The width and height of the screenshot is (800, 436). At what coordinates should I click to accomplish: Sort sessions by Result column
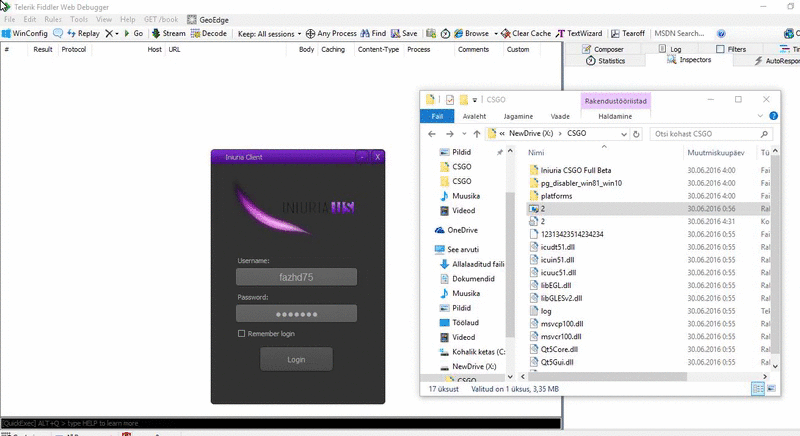[x=43, y=49]
